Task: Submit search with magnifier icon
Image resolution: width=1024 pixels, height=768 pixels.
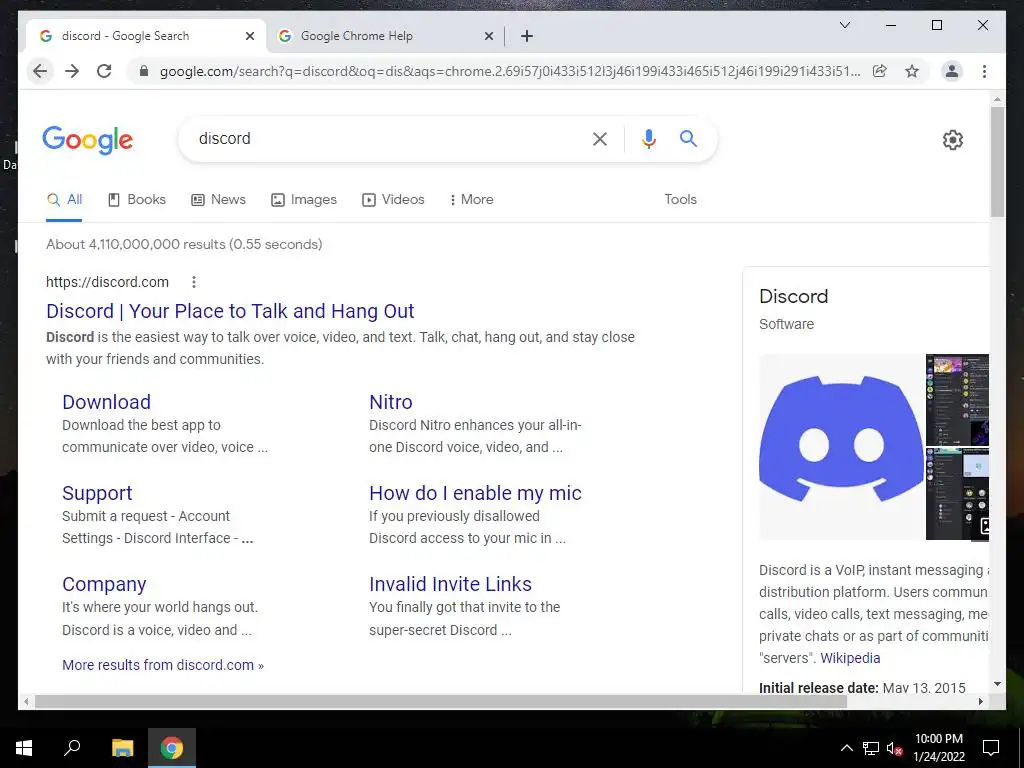Action: 688,138
